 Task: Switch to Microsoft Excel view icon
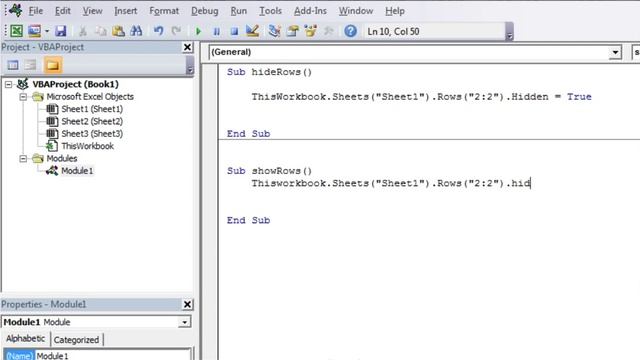click(x=16, y=31)
